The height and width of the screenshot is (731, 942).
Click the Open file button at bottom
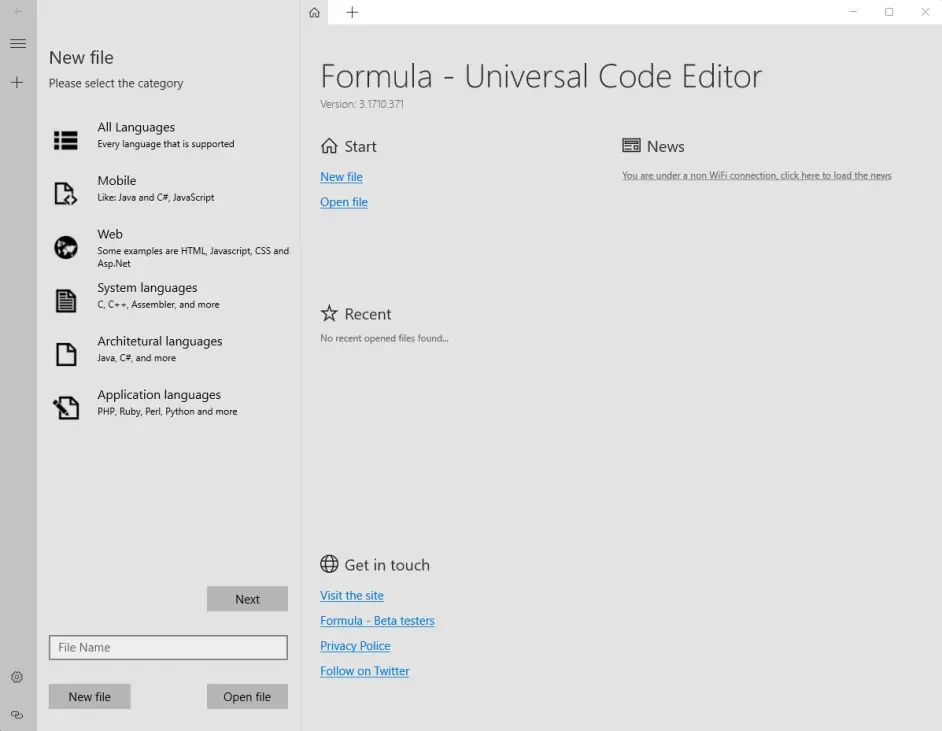pos(247,697)
